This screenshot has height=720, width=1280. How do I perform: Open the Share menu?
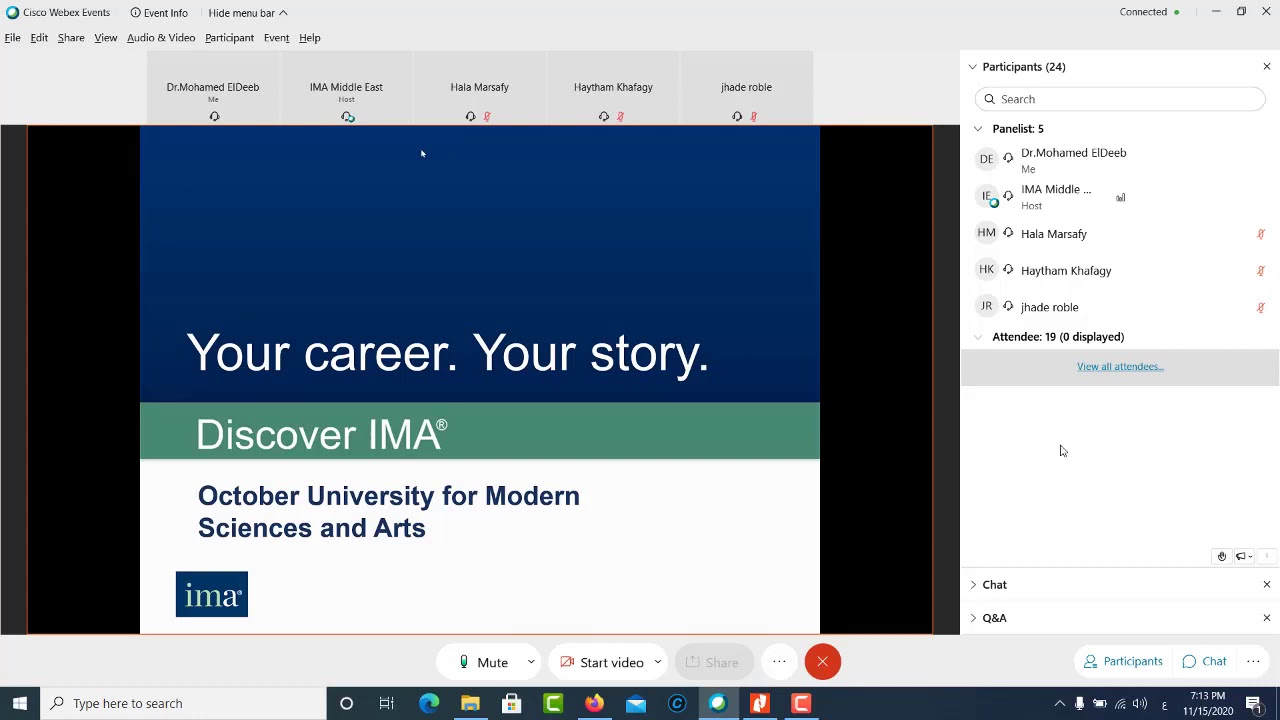click(x=71, y=38)
